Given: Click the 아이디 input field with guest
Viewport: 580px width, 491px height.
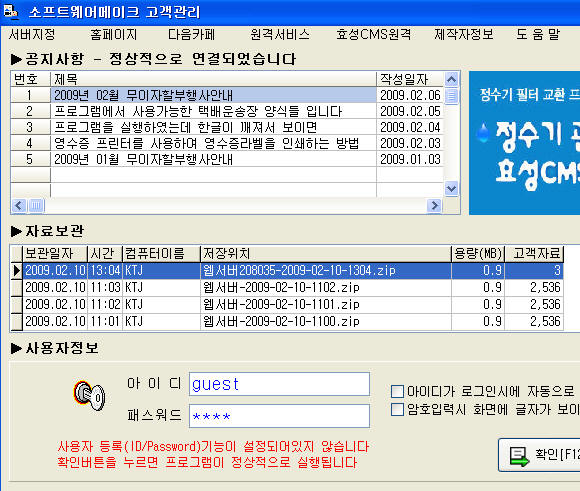Looking at the screenshot, I should pos(279,384).
